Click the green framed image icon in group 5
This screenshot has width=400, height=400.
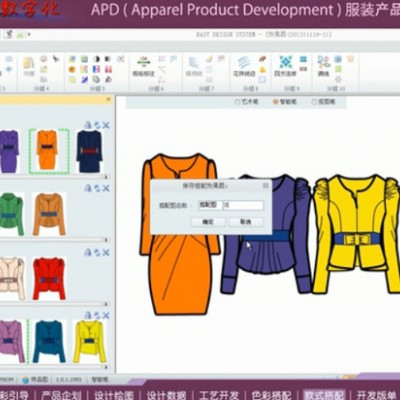84,59
